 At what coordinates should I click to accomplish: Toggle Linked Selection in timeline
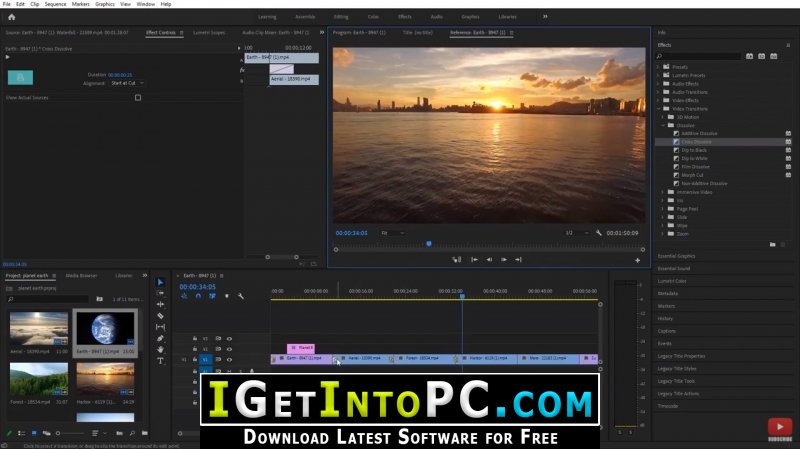(x=212, y=296)
